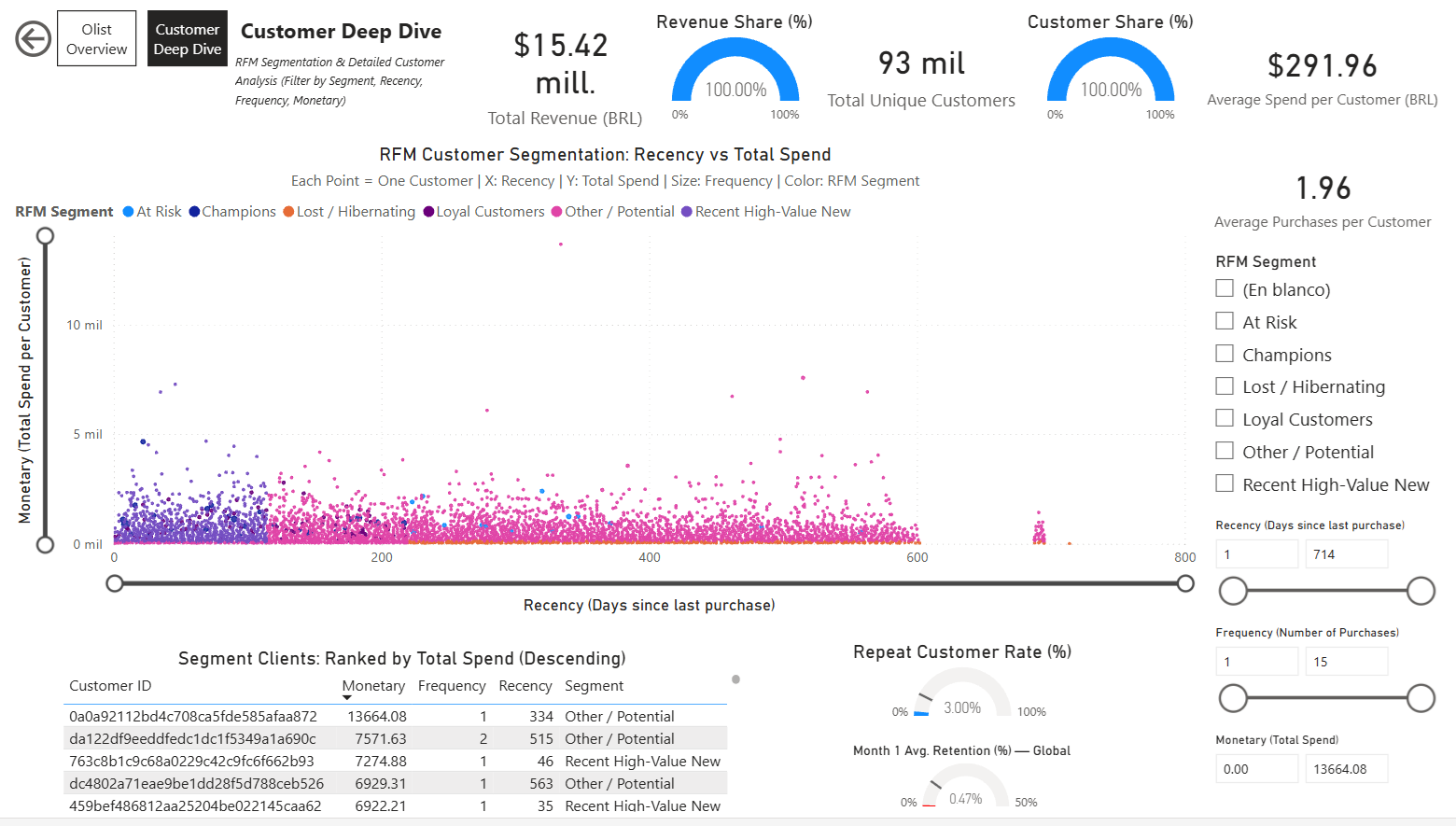Switch to the Olist Overview page
The width and height of the screenshot is (1456, 826).
click(x=96, y=38)
